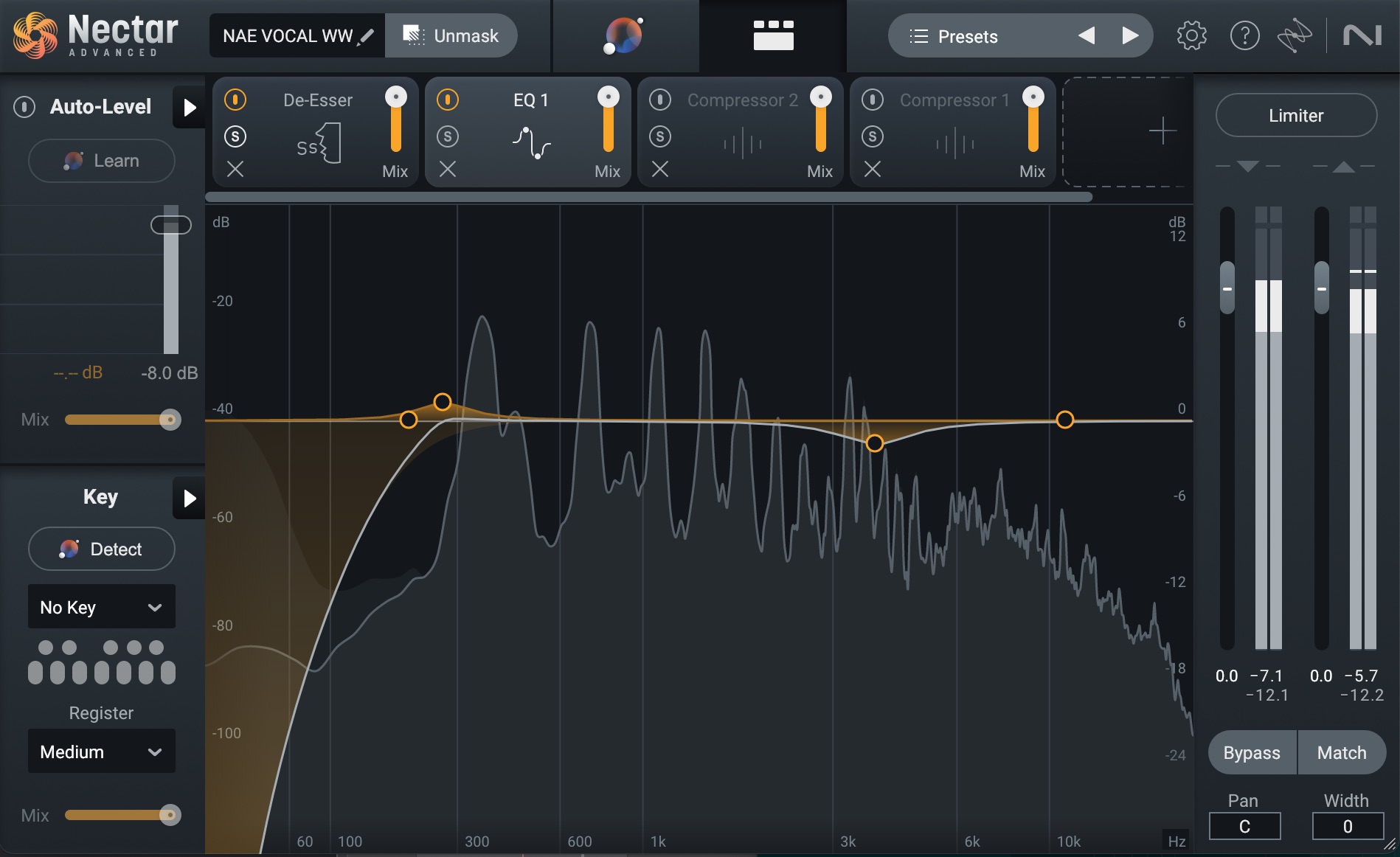Solo the EQ 1 module

click(x=448, y=136)
